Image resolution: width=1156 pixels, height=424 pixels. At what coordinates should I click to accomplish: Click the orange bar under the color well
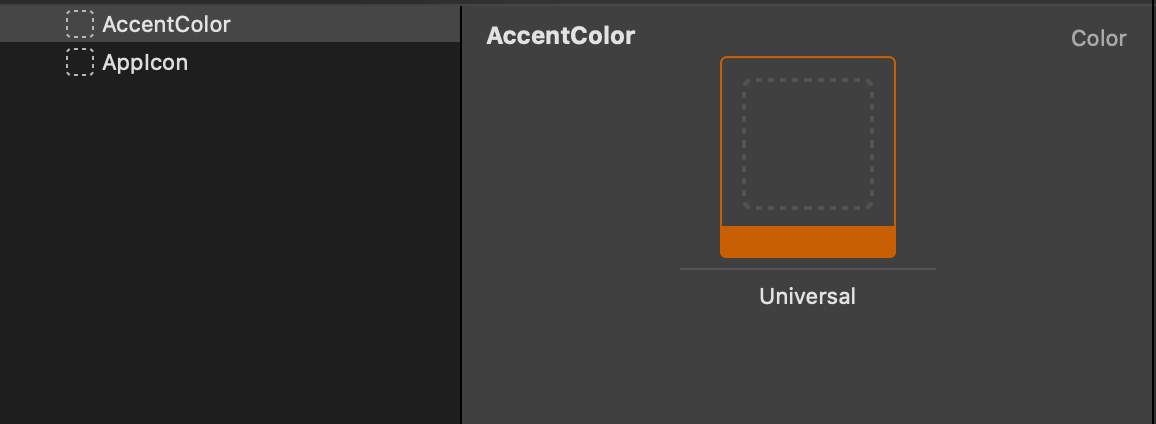pos(807,242)
